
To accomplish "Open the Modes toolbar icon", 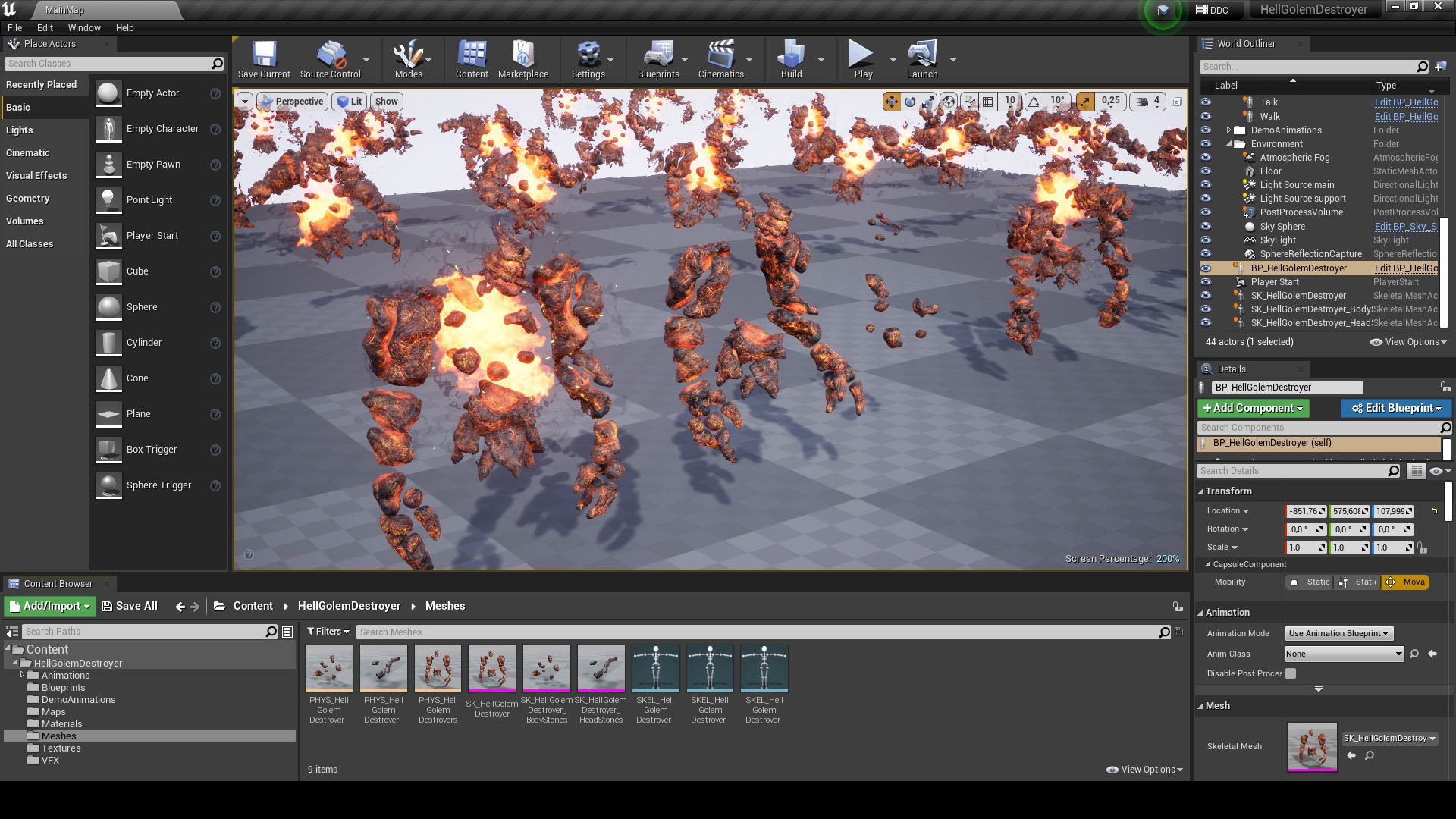I will 408,59.
